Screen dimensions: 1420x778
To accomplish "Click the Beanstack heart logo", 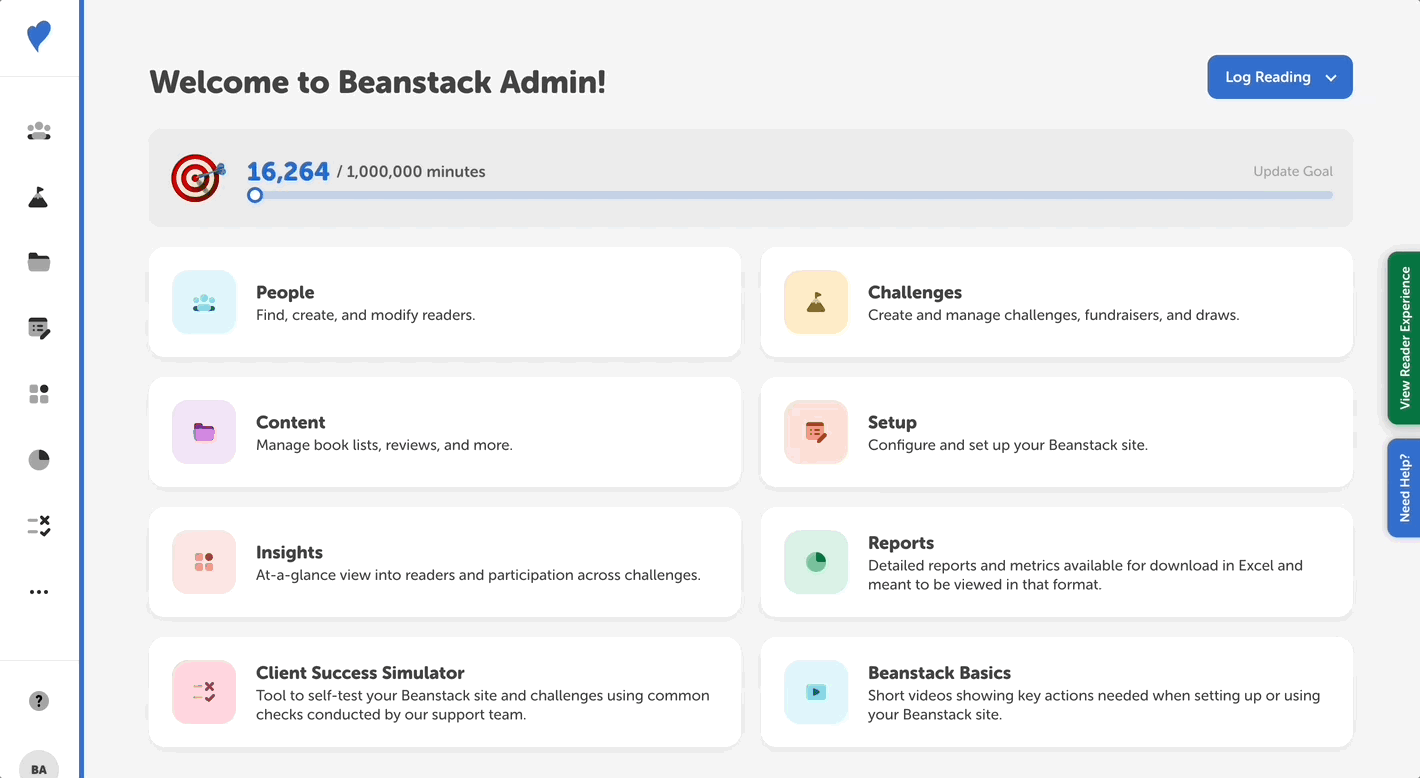I will [38, 36].
